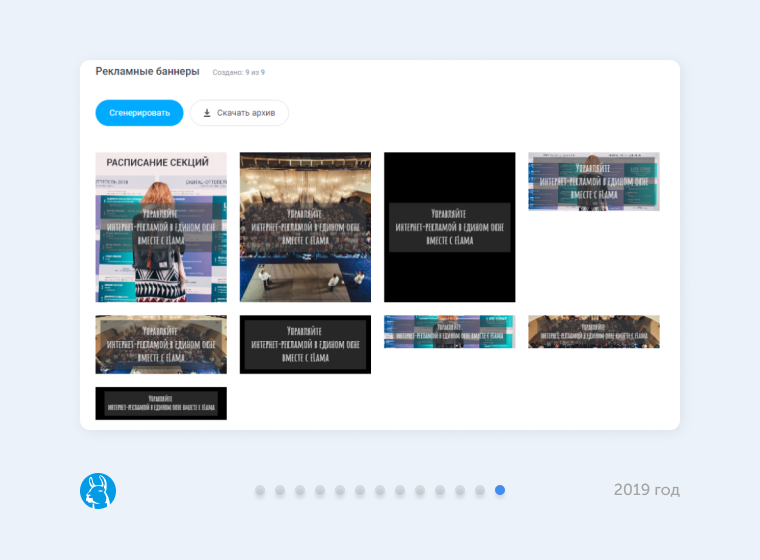Switch to the seventh pagination dot

(380, 490)
